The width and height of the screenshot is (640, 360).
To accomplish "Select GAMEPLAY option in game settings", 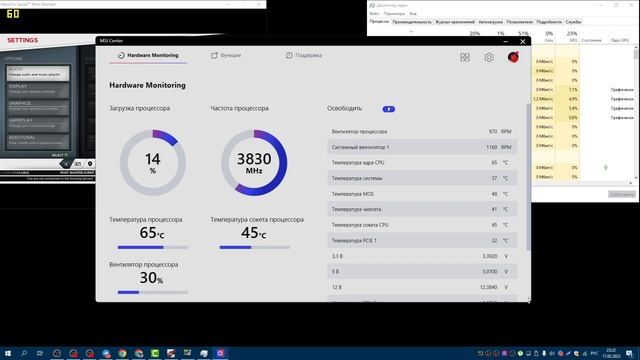I will point(38,124).
